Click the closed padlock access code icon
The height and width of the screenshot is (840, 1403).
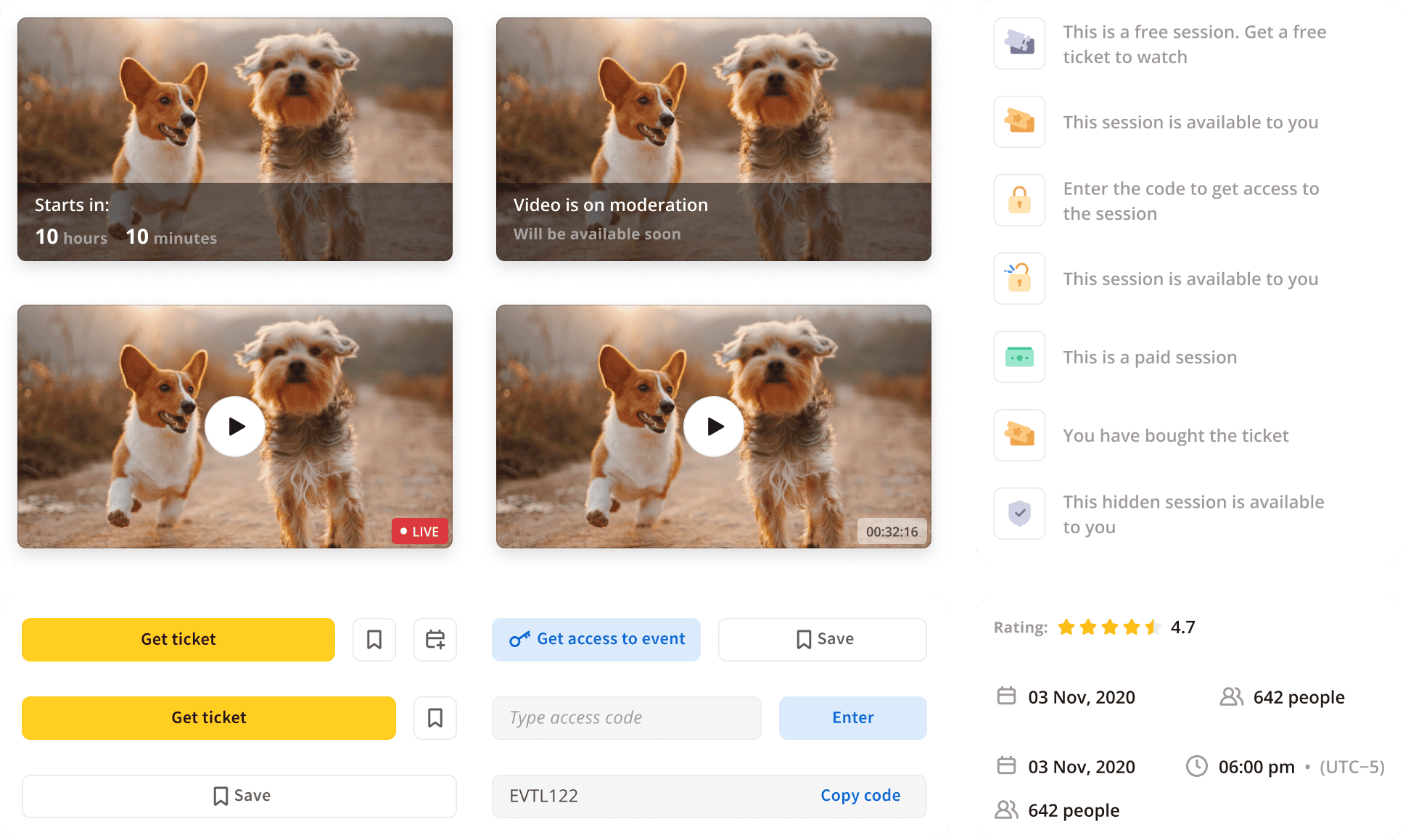pyautogui.click(x=1019, y=200)
